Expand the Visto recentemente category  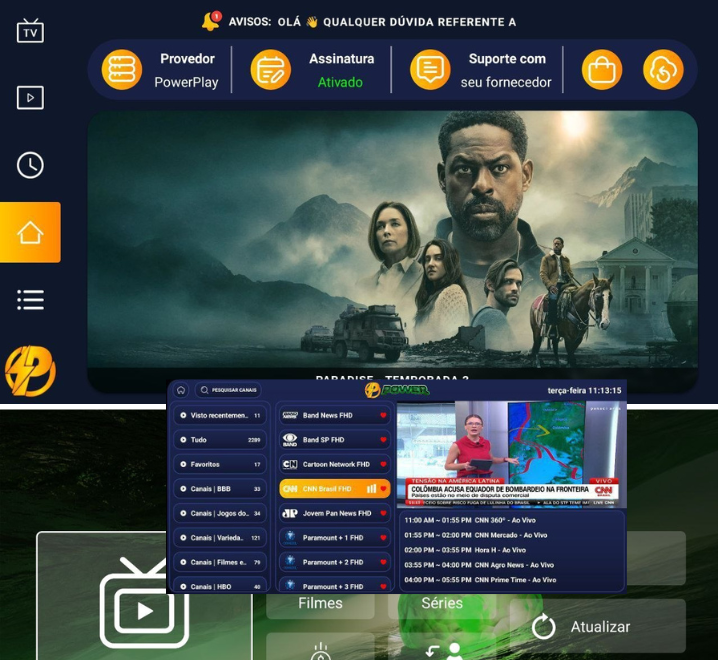click(220, 415)
